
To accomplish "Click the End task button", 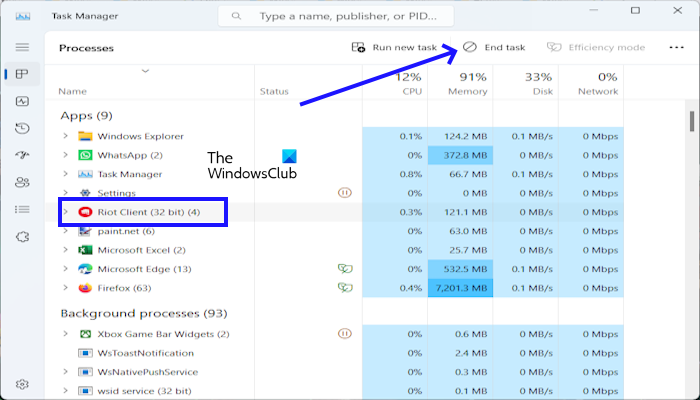I will coord(494,47).
